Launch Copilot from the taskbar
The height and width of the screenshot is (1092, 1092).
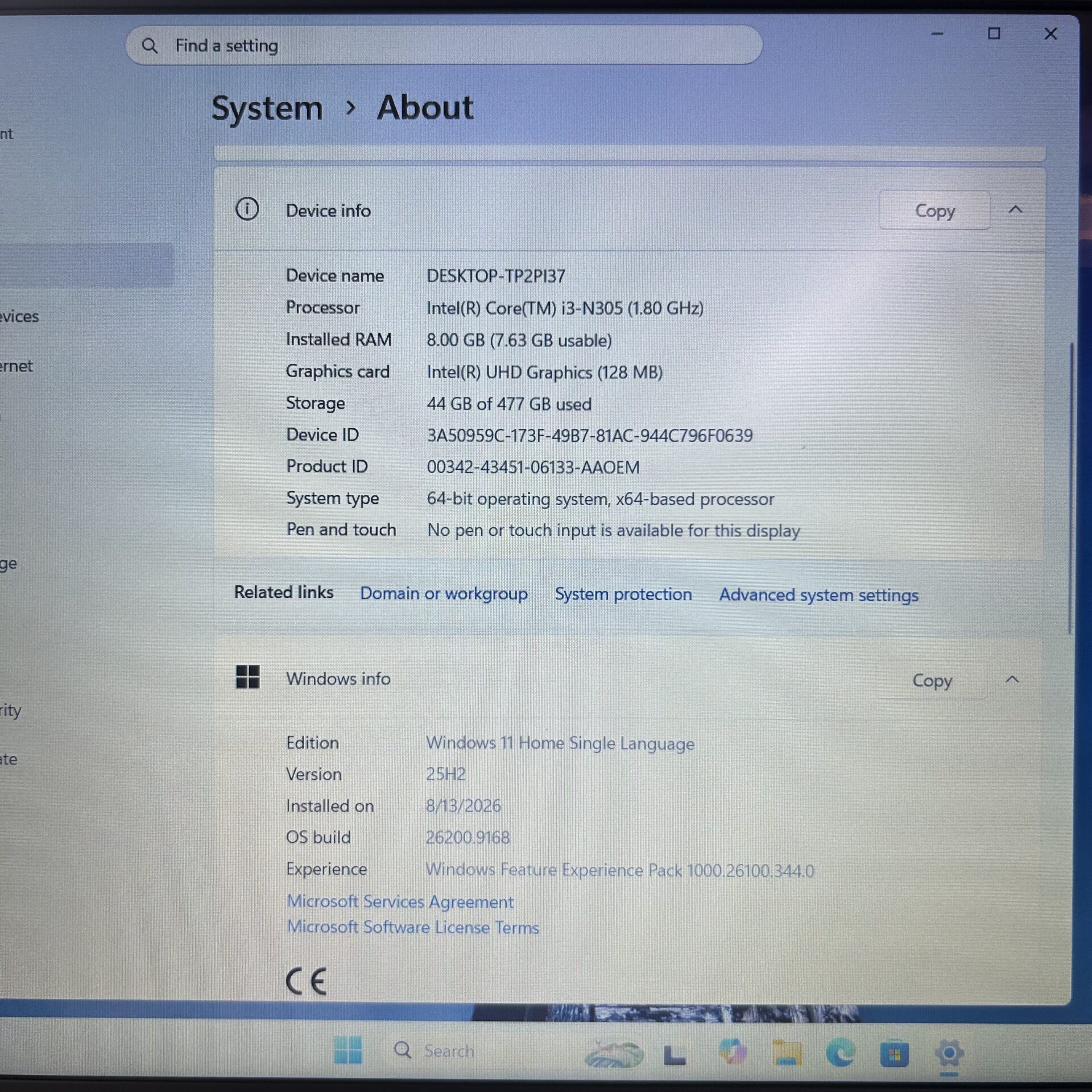[733, 1052]
